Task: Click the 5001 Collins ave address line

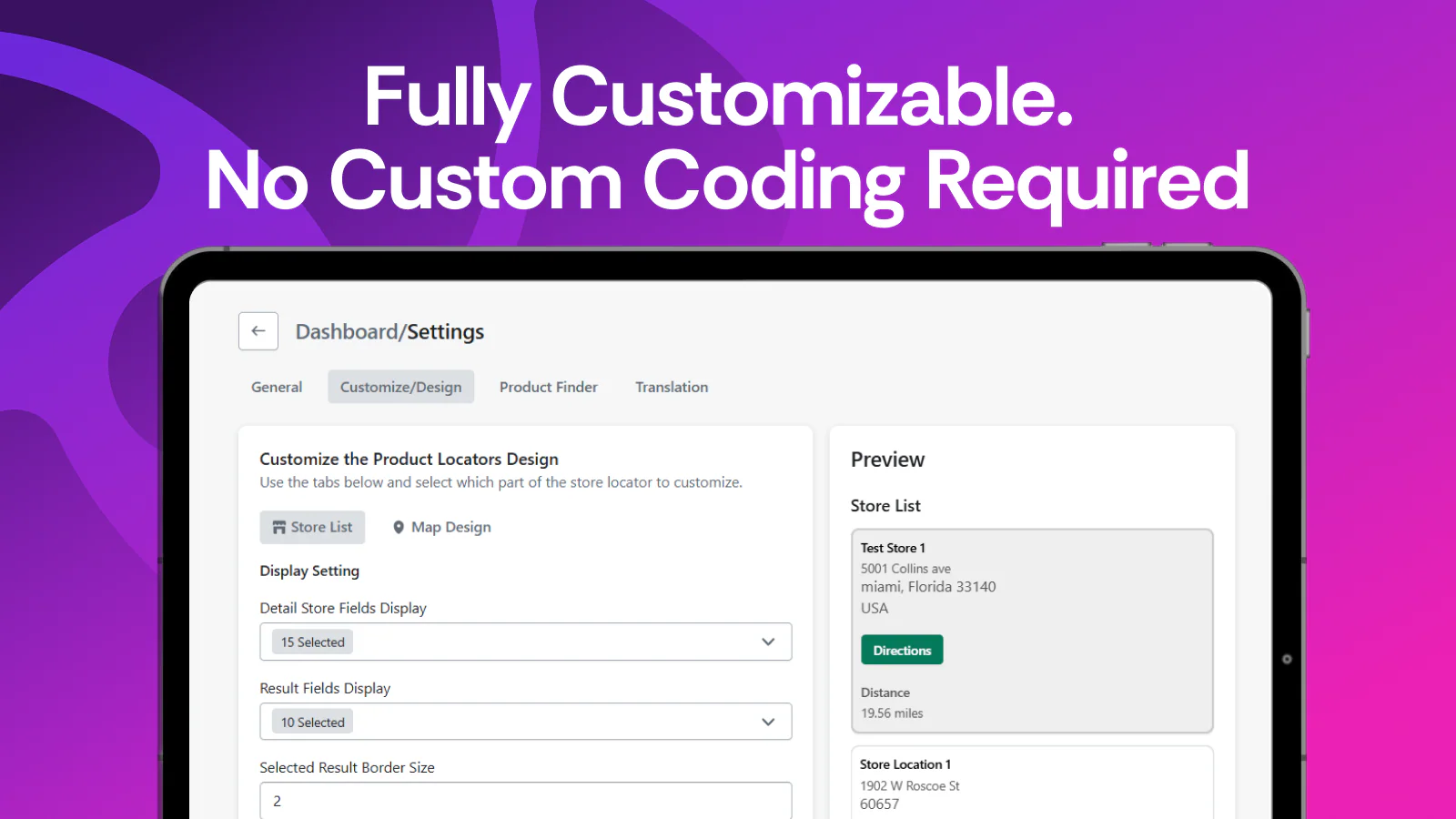Action: [905, 569]
